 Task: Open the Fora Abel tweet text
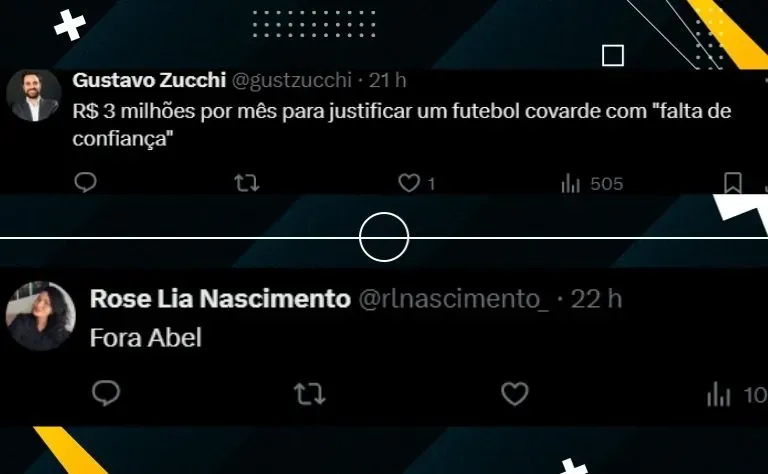146,338
